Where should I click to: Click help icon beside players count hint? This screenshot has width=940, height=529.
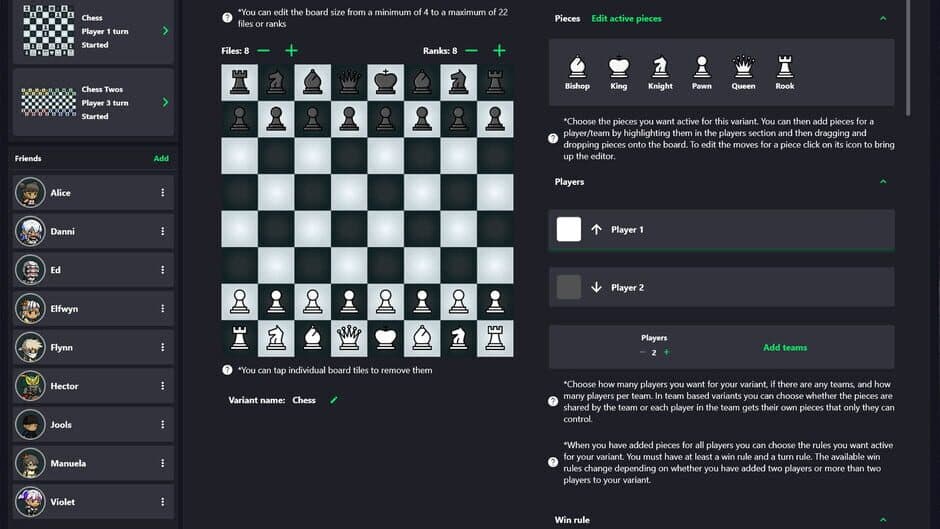coord(553,401)
